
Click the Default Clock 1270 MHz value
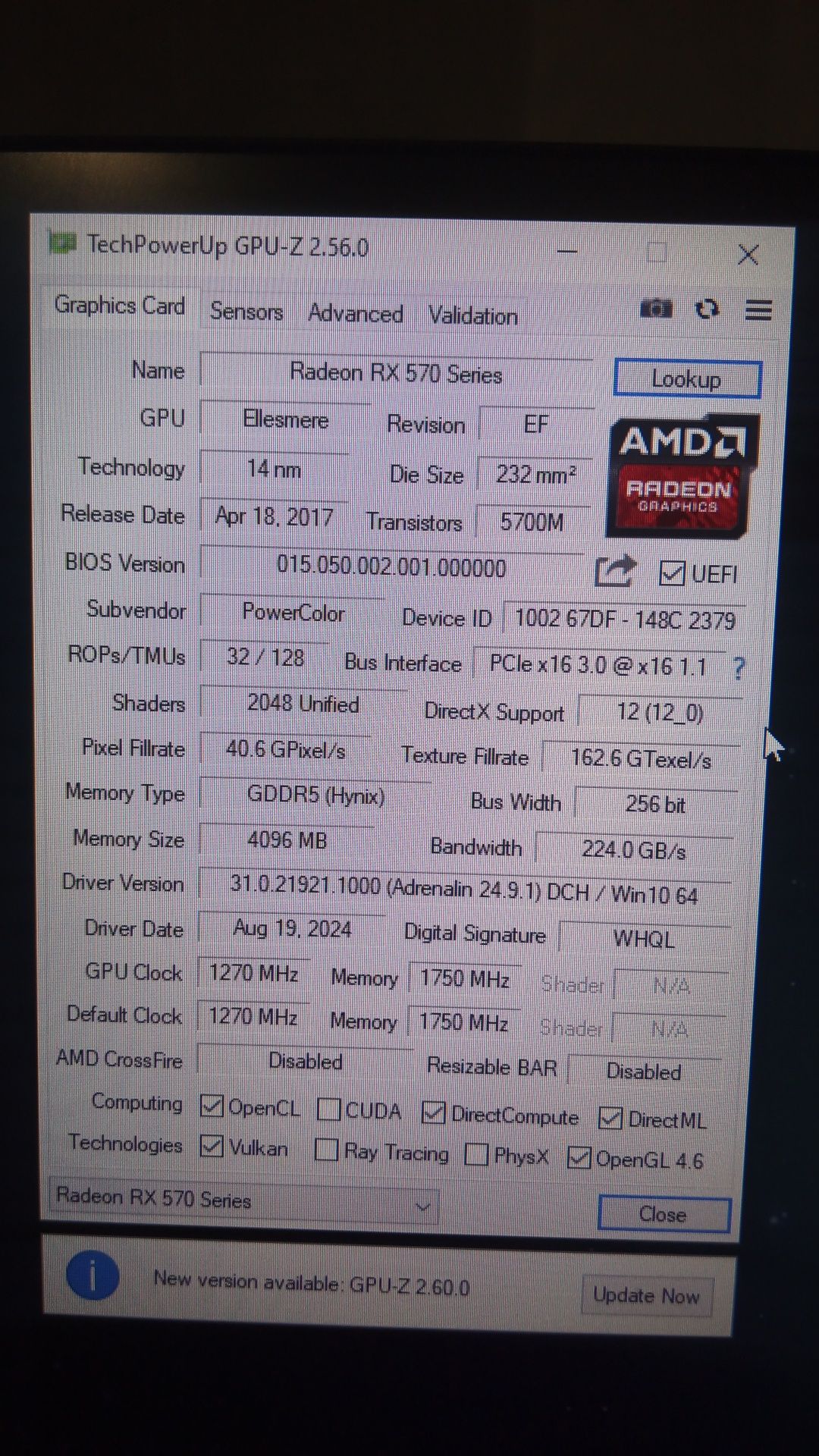tap(253, 1016)
